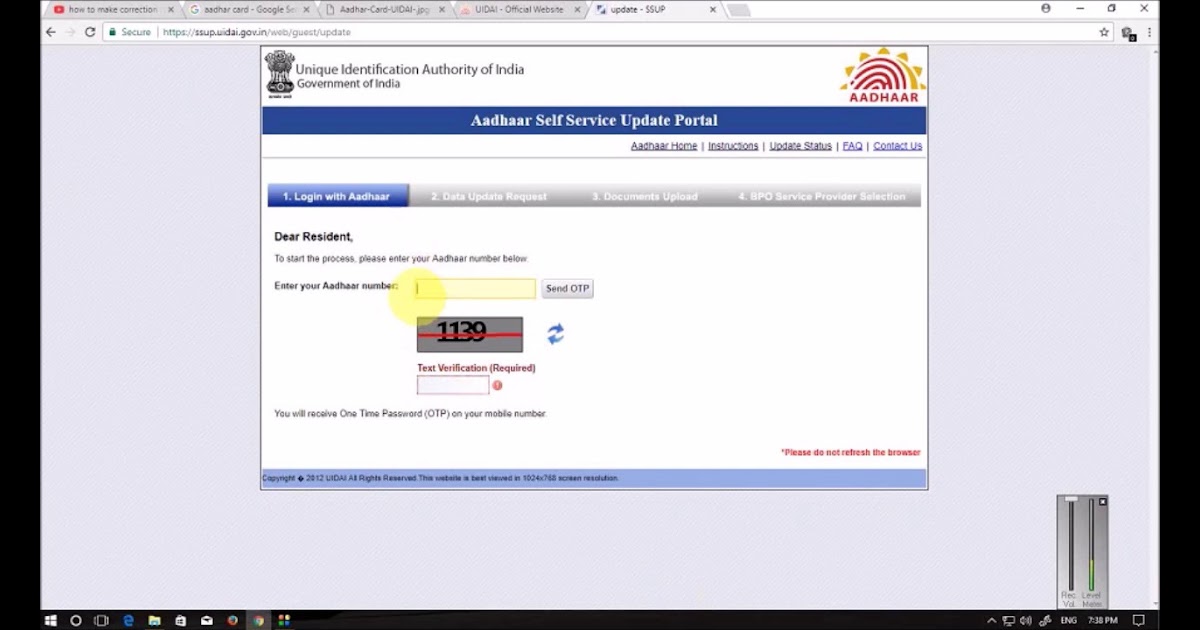Viewport: 1200px width, 630px height.
Task: Bookmark this page with the star icon
Action: 1104,32
